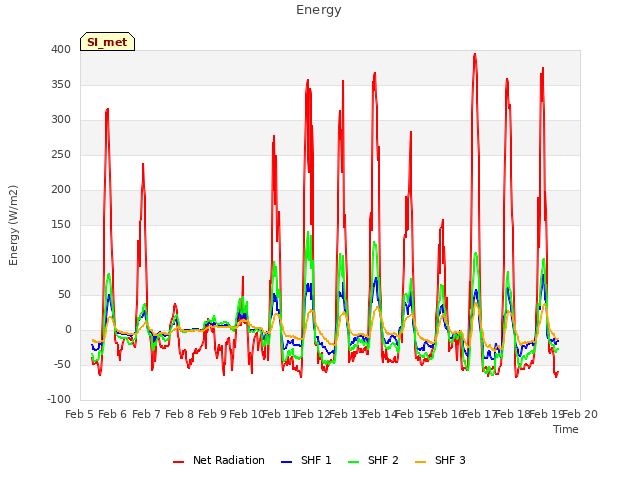This screenshot has height=480, width=640.
Task: Click the 300 y-axis tick value
Action: click(x=61, y=120)
